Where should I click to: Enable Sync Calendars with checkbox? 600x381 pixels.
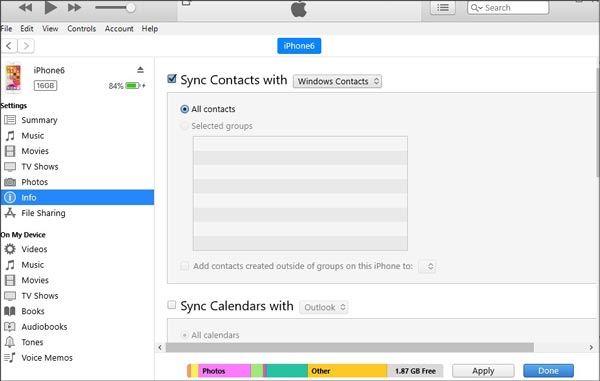tap(172, 305)
